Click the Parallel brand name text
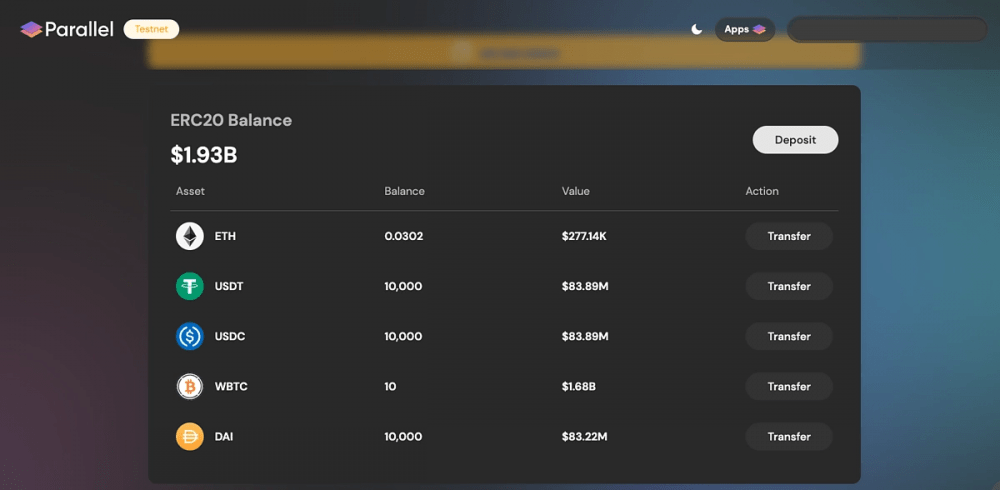1000x490 pixels. (x=79, y=29)
